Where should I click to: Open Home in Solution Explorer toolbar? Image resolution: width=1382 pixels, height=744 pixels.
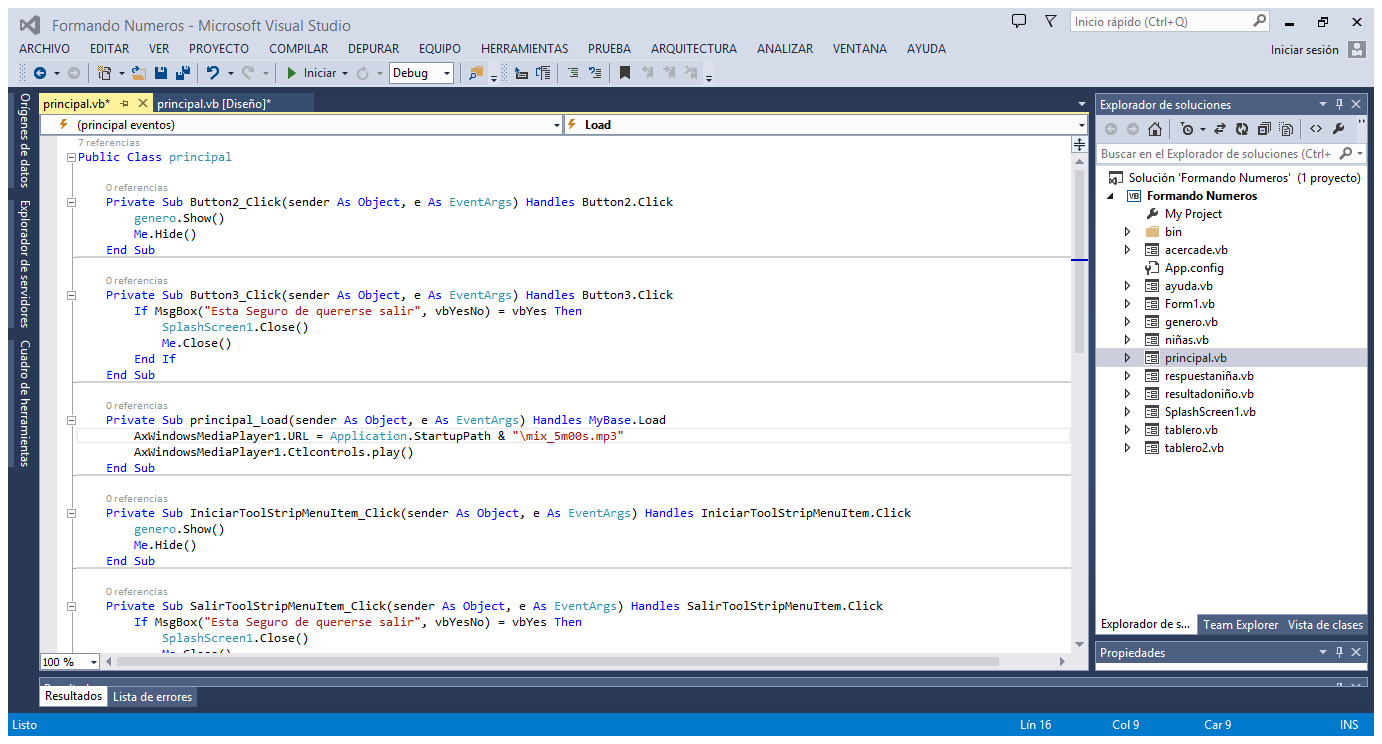(x=1155, y=129)
